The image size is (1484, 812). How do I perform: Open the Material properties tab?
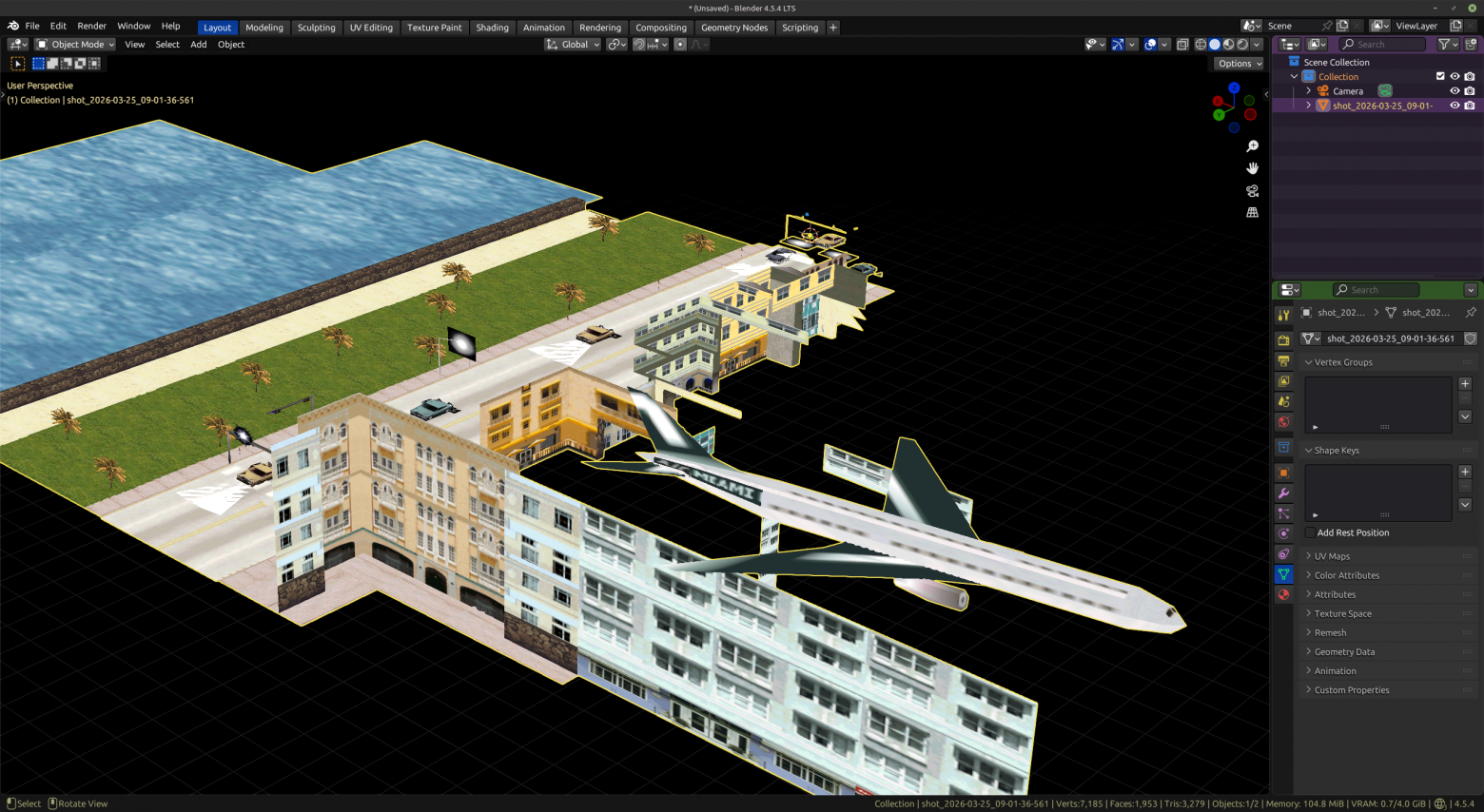(x=1283, y=594)
